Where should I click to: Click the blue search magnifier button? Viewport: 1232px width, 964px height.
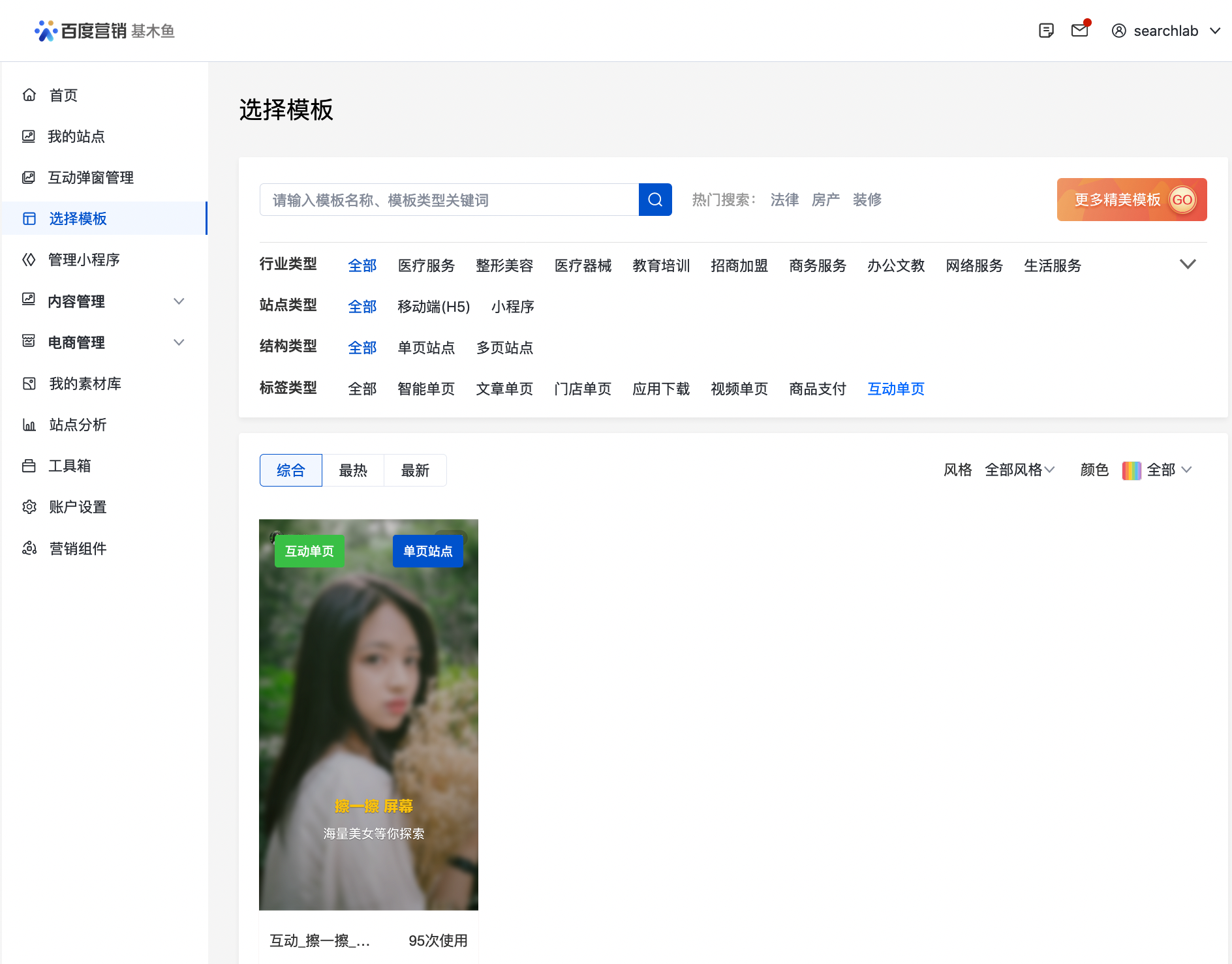[655, 200]
